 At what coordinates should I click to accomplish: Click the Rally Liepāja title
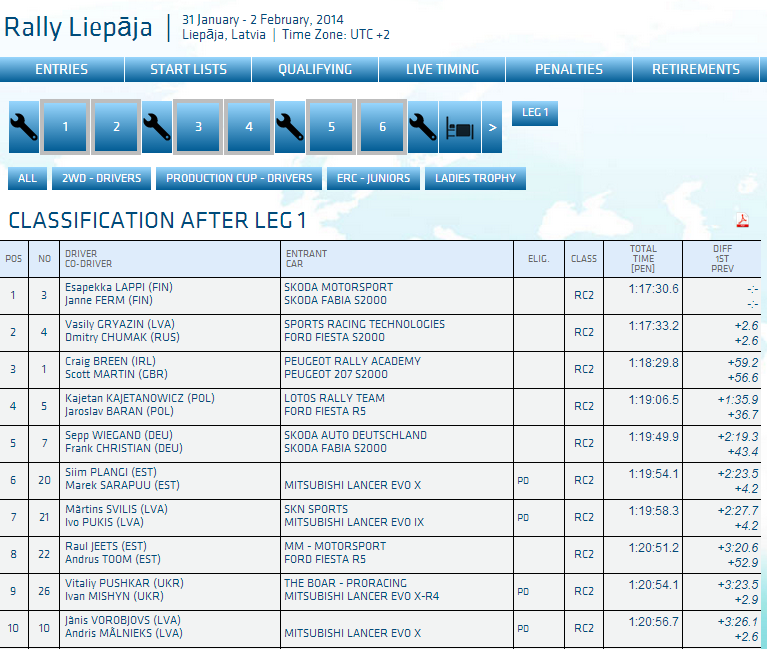(79, 27)
